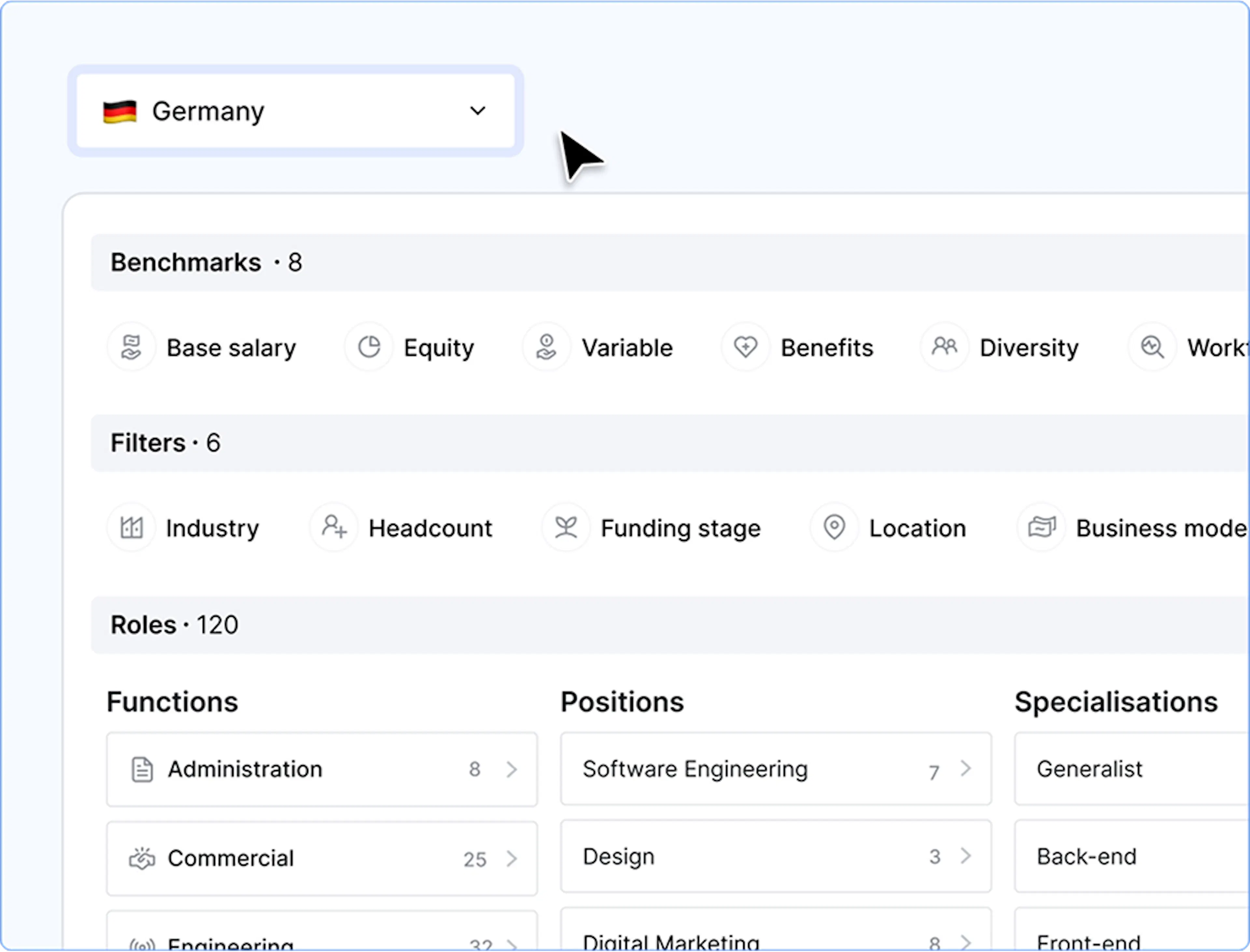Viewport: 1250px width, 952px height.
Task: Expand the Design position chevron
Action: (965, 856)
